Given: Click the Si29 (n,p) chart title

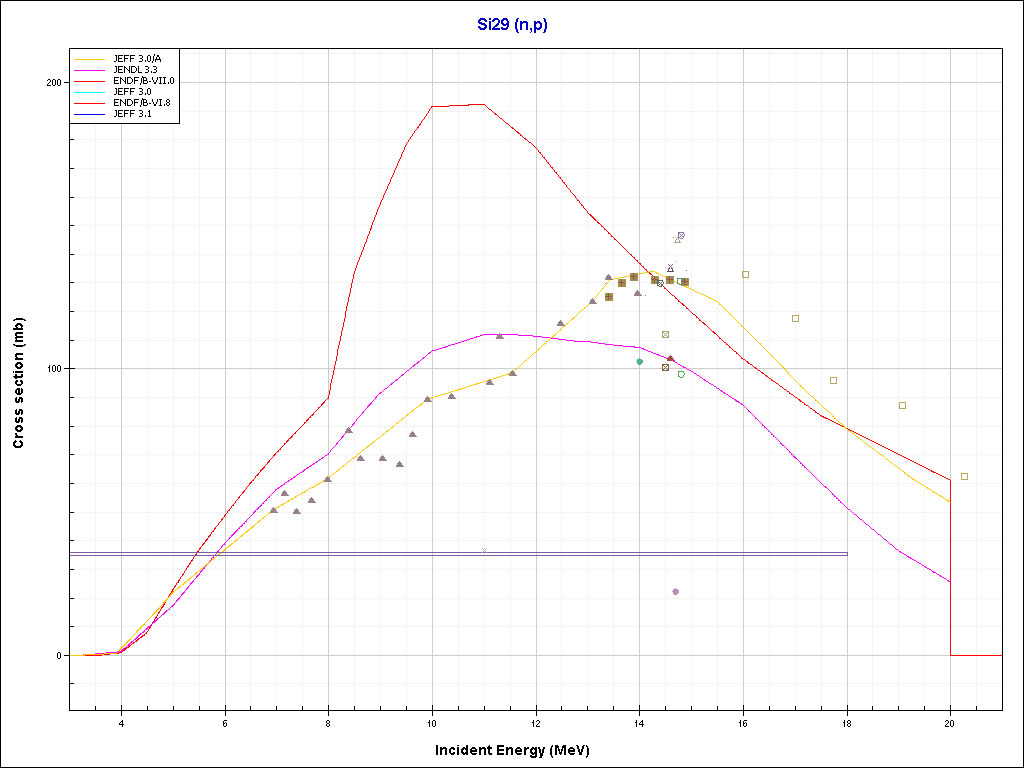Looking at the screenshot, I should click(511, 25).
